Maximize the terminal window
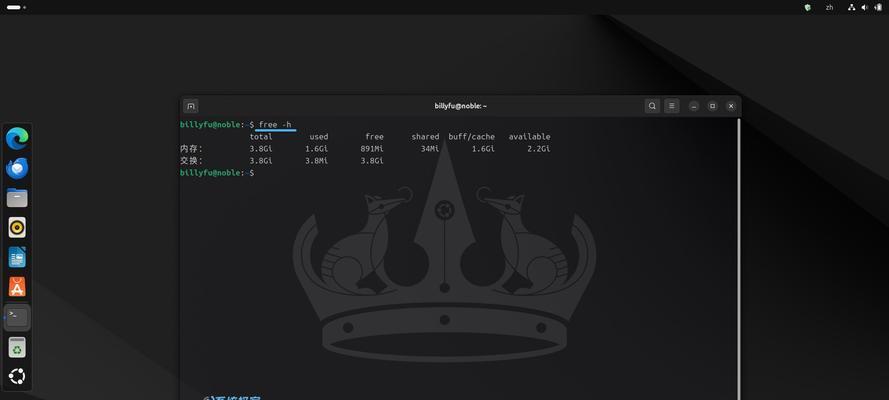889x400 pixels. coord(713,106)
